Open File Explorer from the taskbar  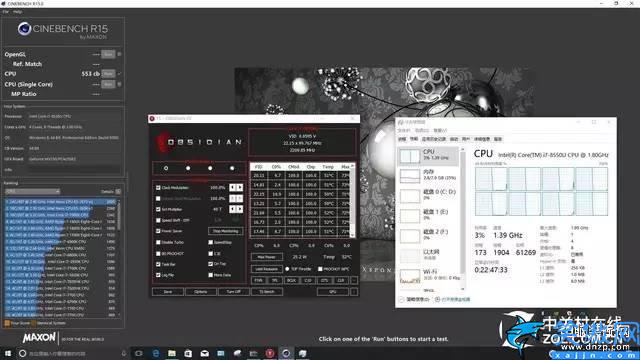click(172, 353)
